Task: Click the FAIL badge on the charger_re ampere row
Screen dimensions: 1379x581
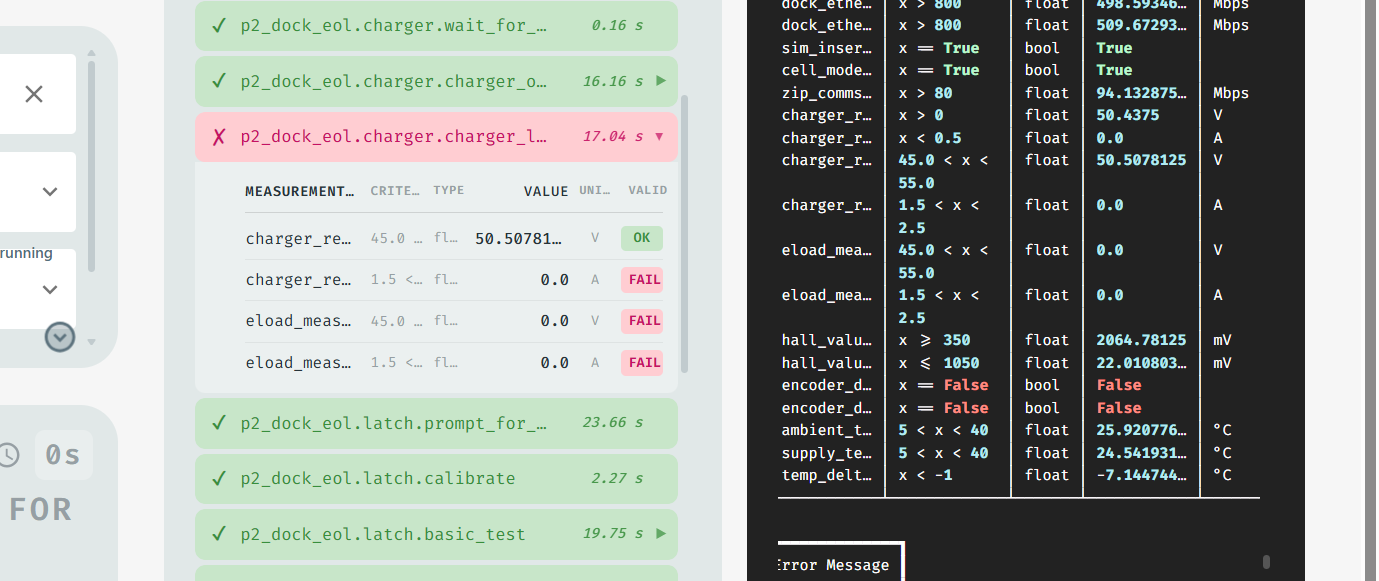Action: point(642,280)
